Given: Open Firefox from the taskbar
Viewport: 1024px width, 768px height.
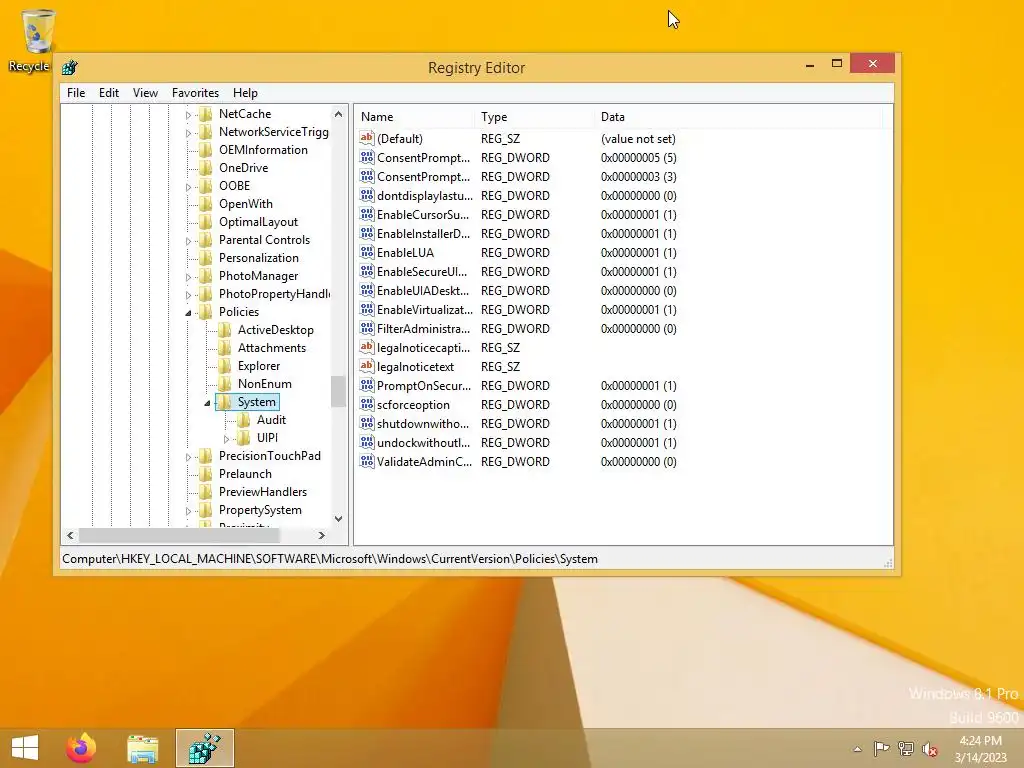Looking at the screenshot, I should coord(81,748).
